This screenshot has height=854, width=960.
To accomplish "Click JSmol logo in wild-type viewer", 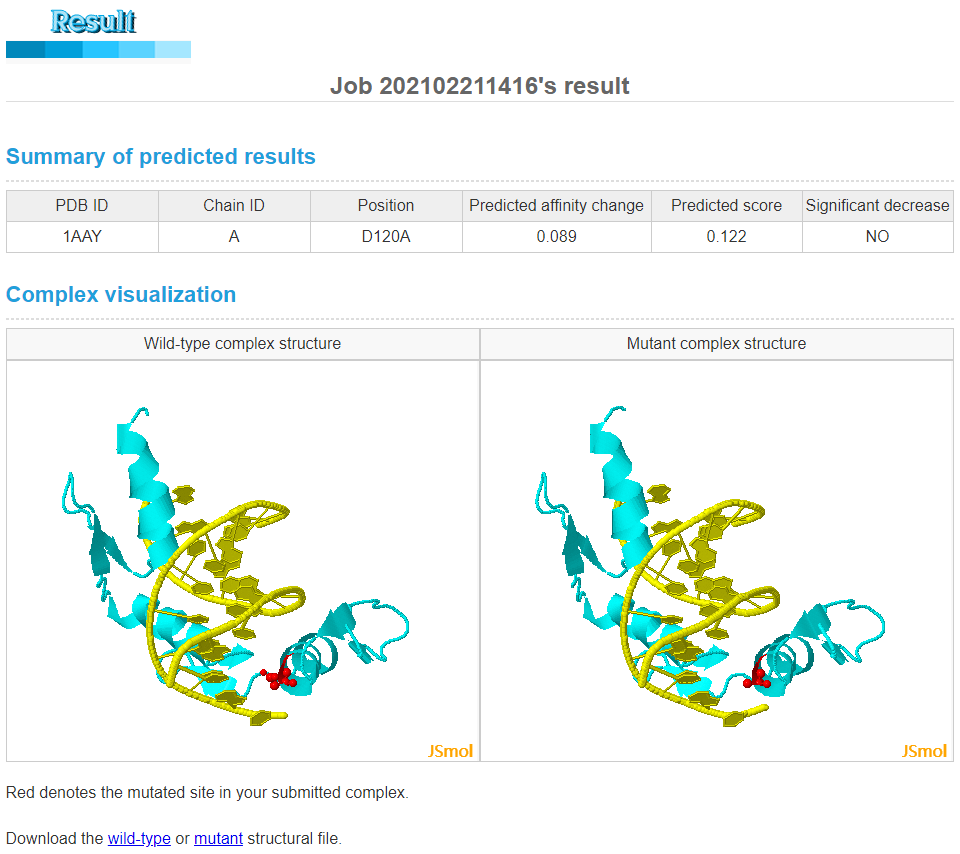I will 450,751.
